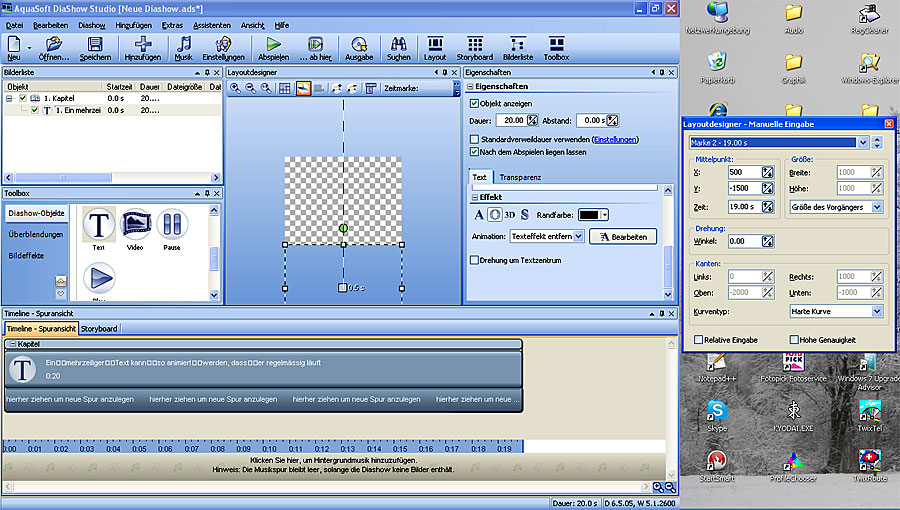Switch to the Transparenz tab
This screenshot has width=900, height=510.
520,177
